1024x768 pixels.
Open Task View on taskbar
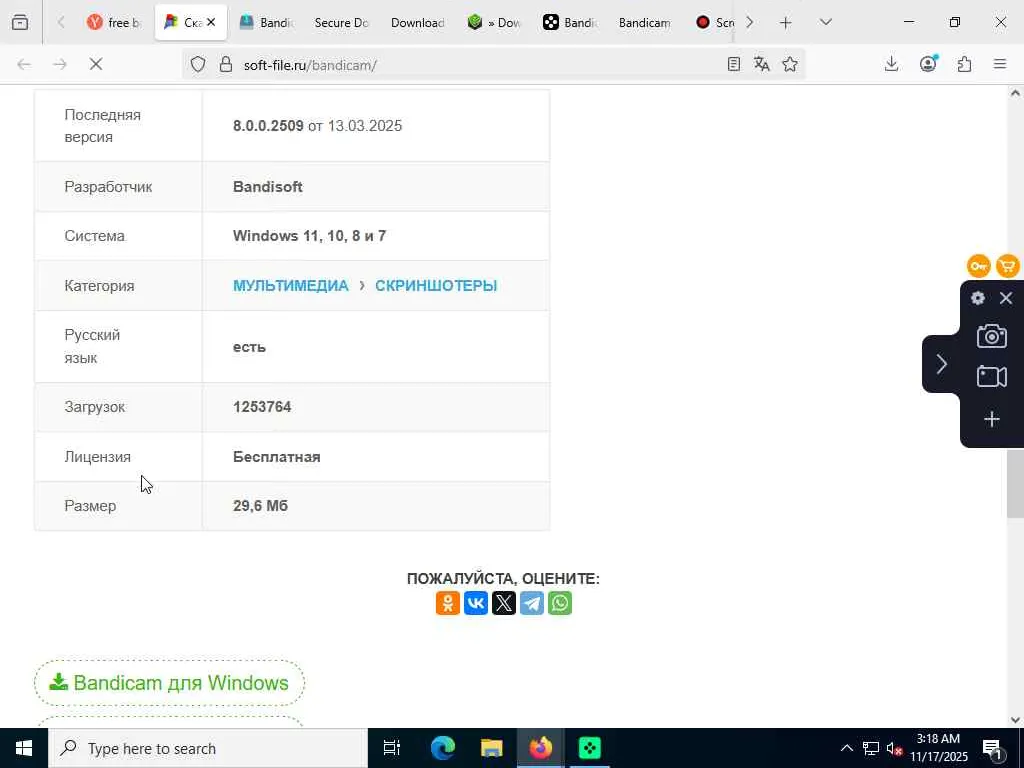(391, 748)
